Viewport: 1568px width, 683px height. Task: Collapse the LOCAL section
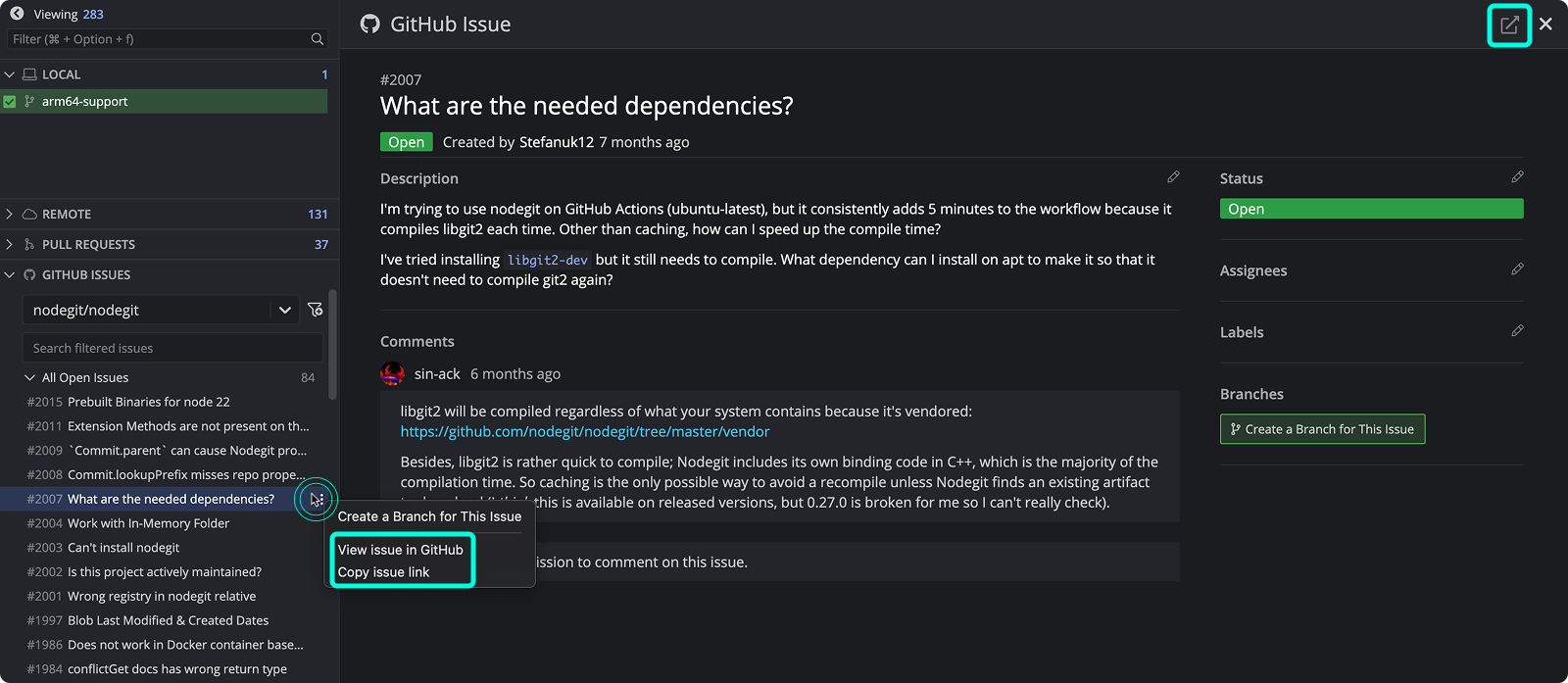coord(10,74)
